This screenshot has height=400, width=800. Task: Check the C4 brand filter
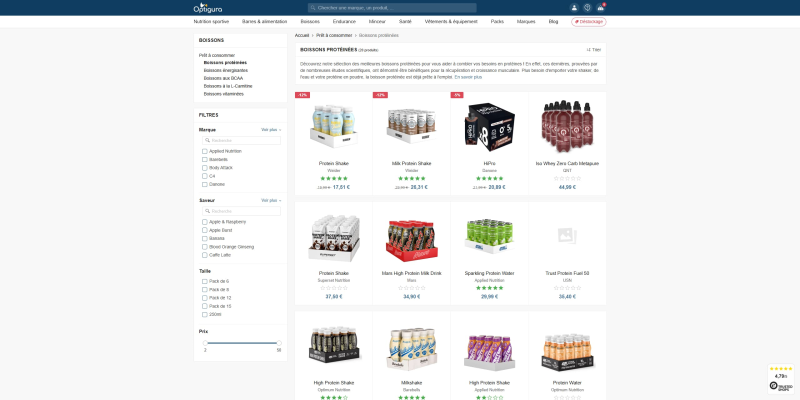(205, 176)
